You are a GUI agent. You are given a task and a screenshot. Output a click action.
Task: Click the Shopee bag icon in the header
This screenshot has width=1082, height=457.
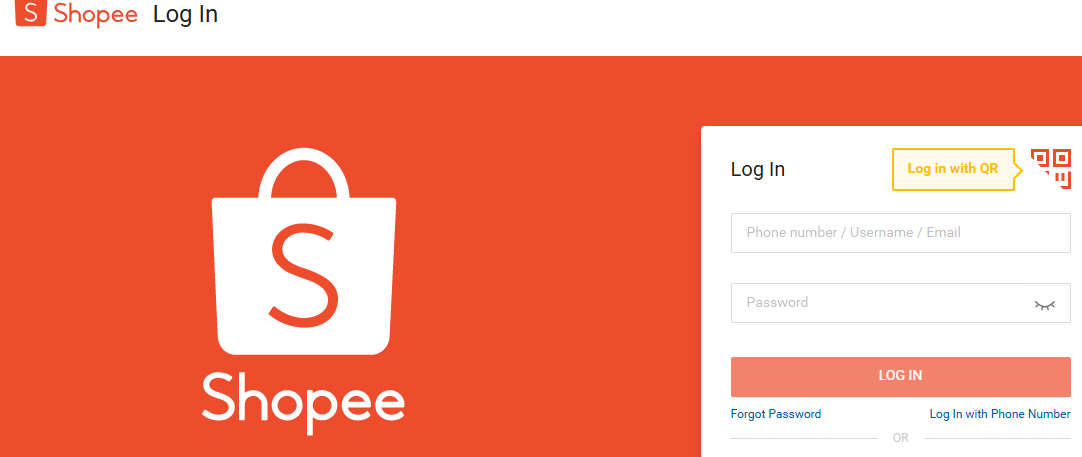pos(30,12)
